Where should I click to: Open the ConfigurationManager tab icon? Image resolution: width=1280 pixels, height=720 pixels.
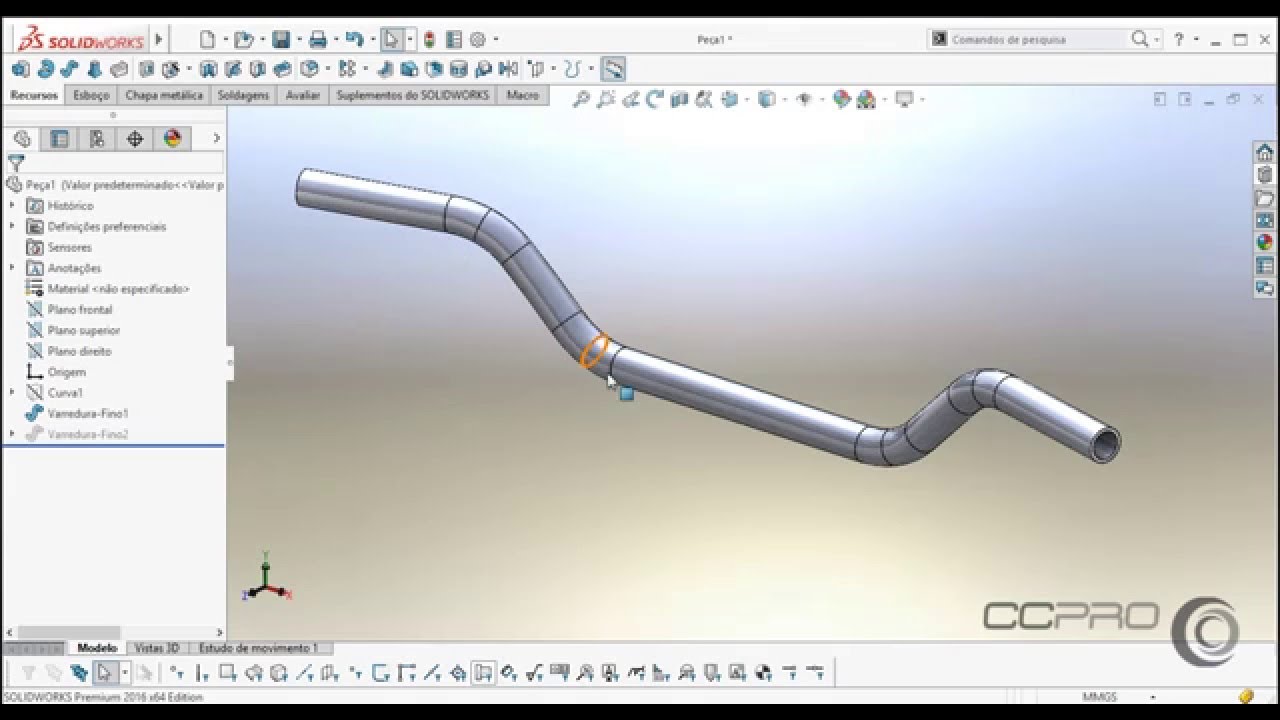(x=98, y=138)
